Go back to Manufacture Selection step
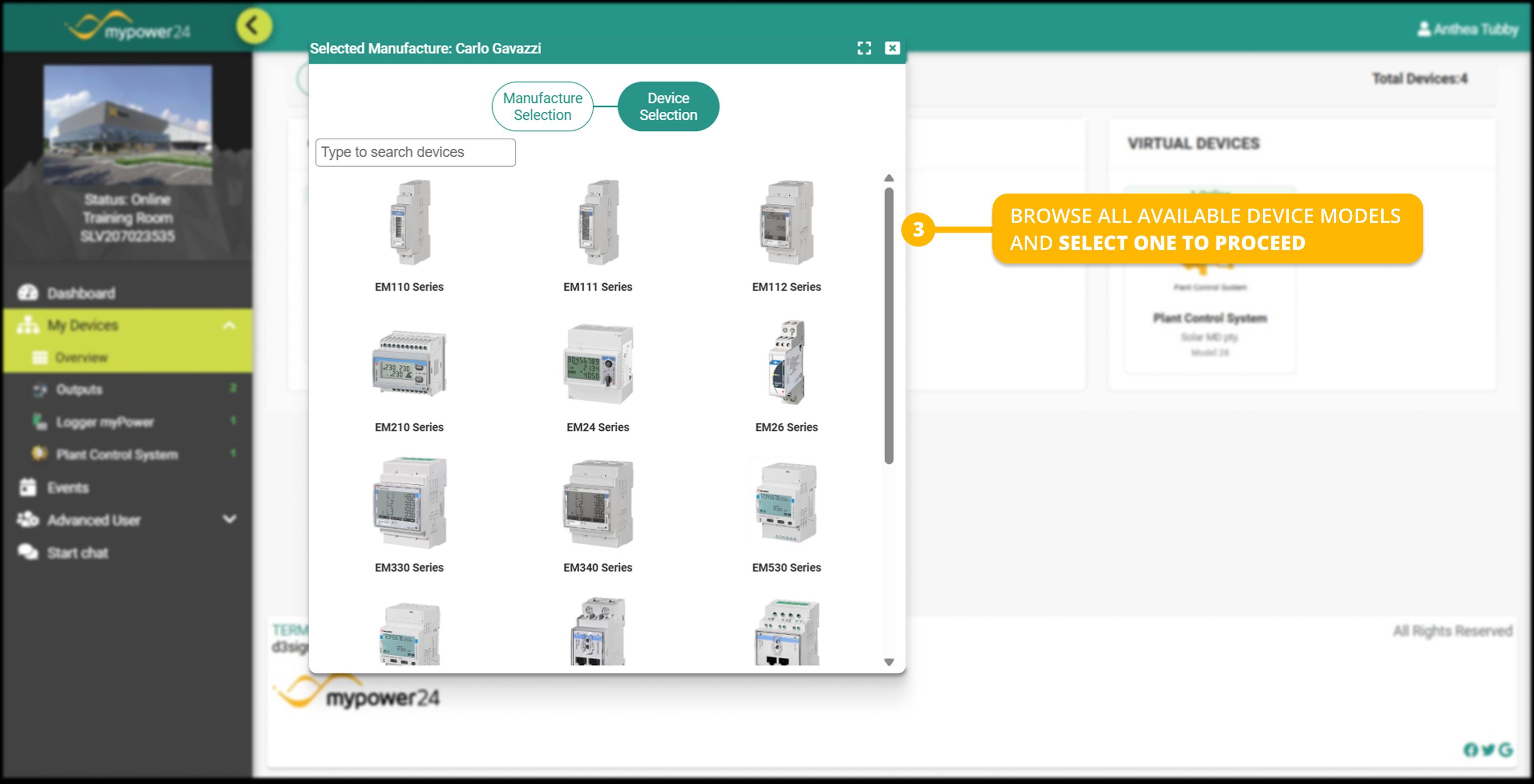 [x=542, y=107]
